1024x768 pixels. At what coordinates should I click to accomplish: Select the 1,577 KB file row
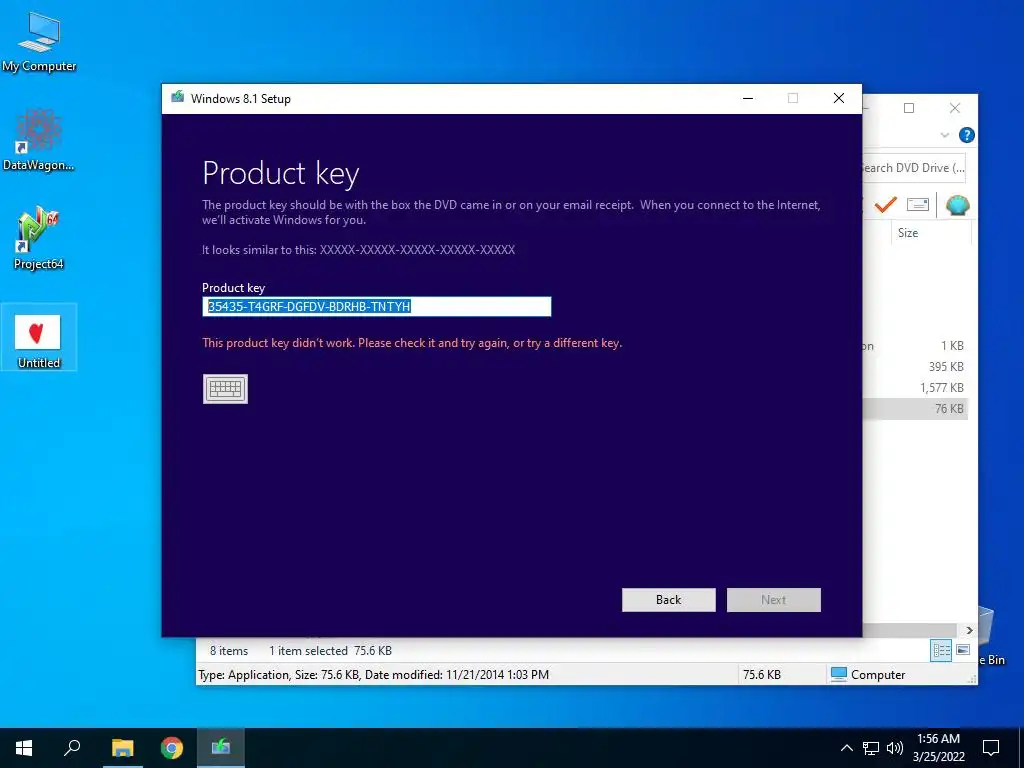coord(916,388)
